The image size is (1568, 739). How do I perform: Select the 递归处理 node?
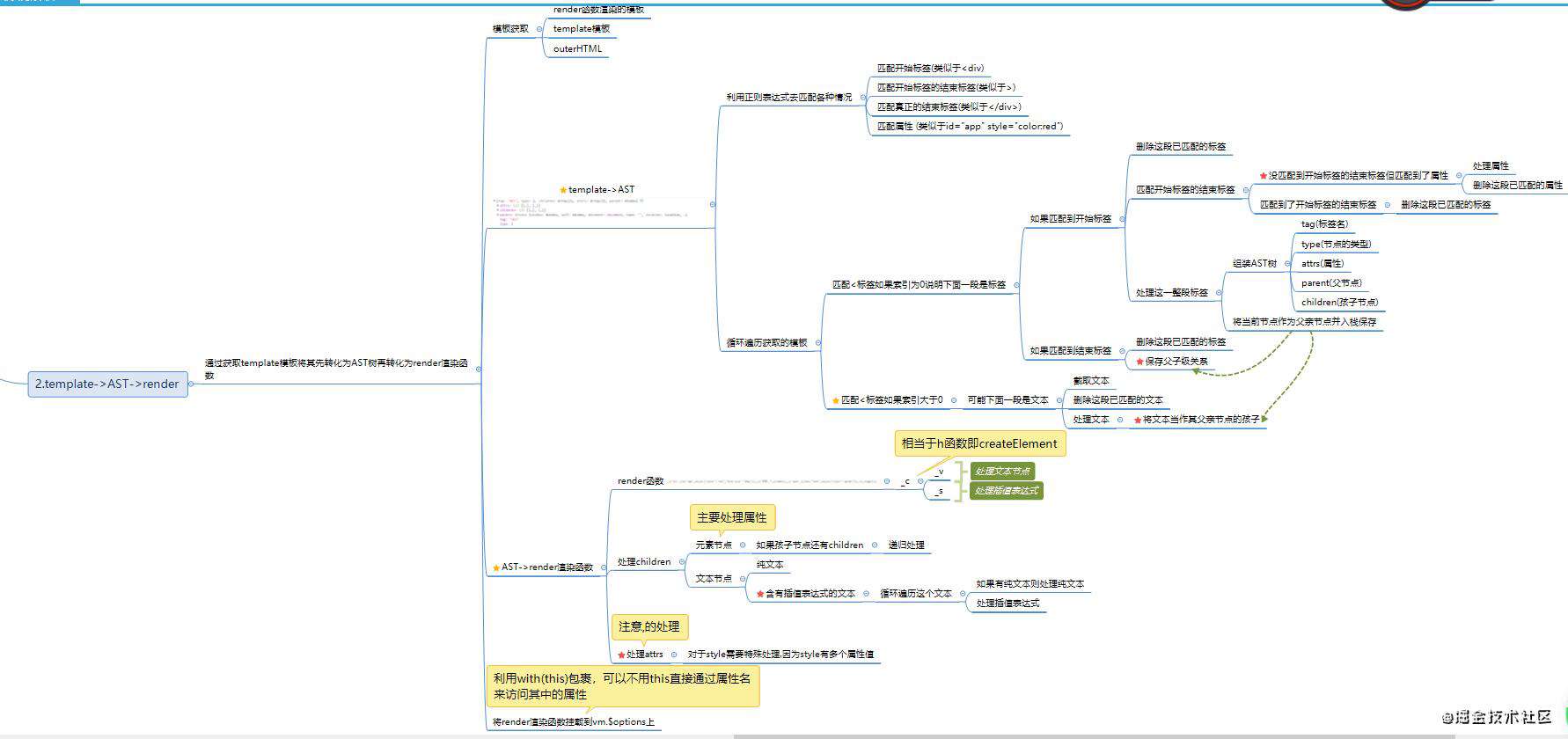click(905, 545)
